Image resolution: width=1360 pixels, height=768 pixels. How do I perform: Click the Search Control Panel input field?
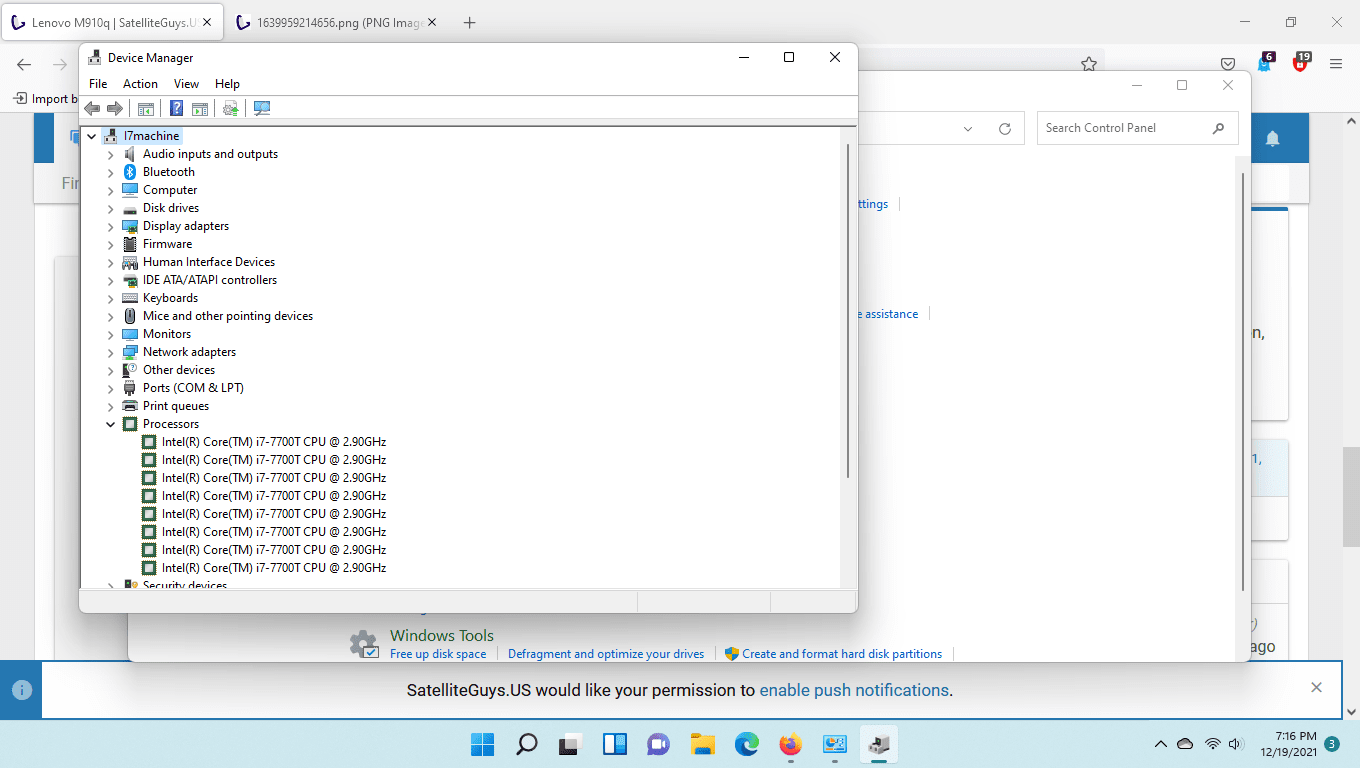(1138, 128)
